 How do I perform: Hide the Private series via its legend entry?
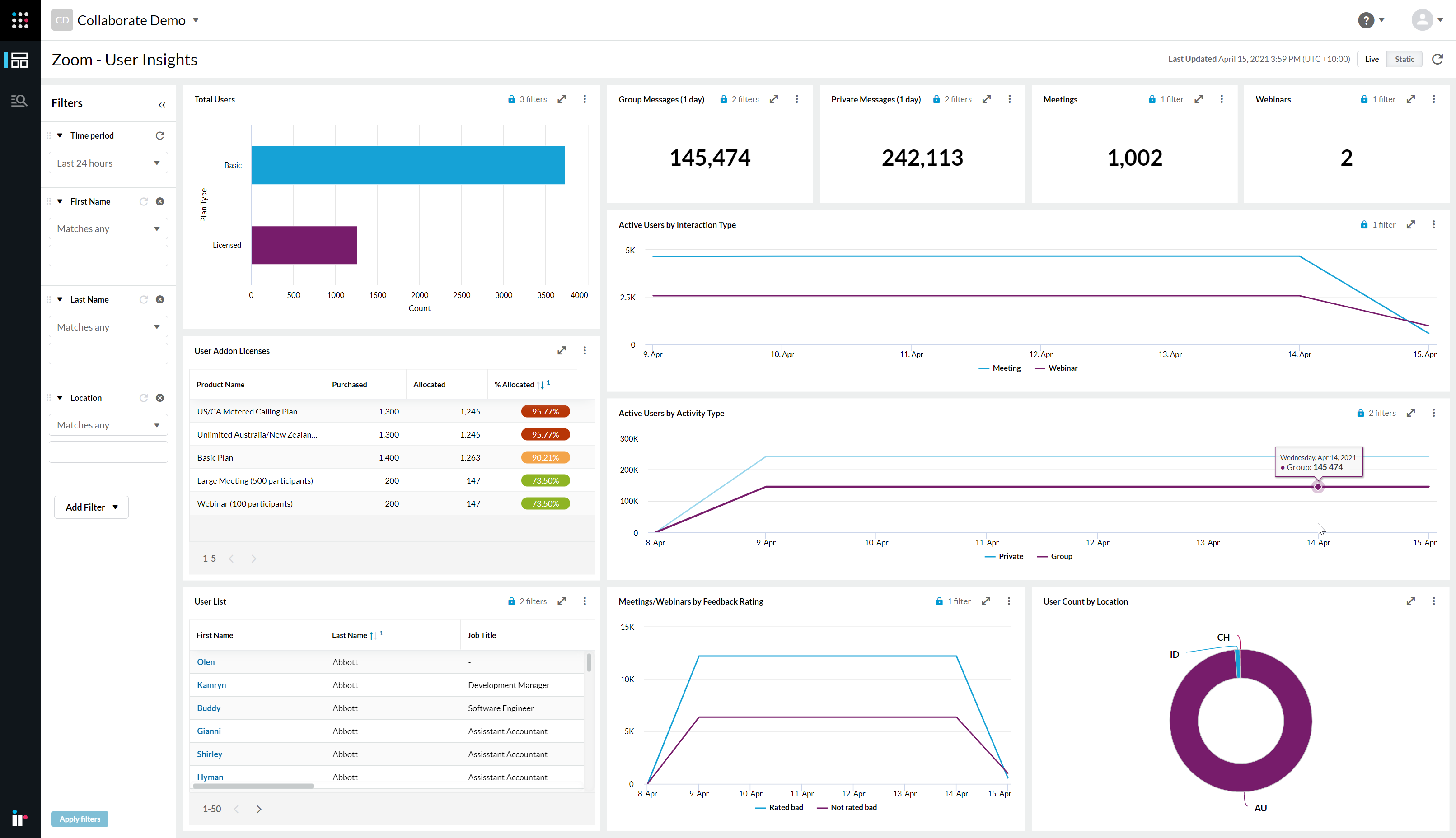[1005, 556]
